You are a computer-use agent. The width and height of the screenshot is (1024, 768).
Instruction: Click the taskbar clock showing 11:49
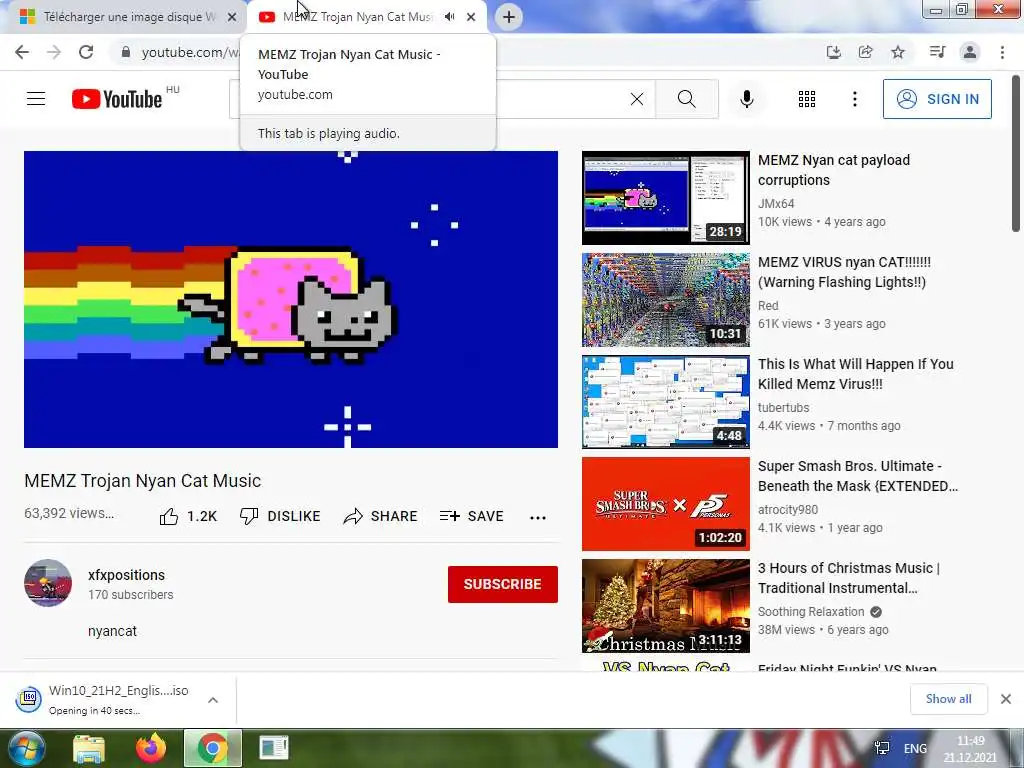coord(970,749)
